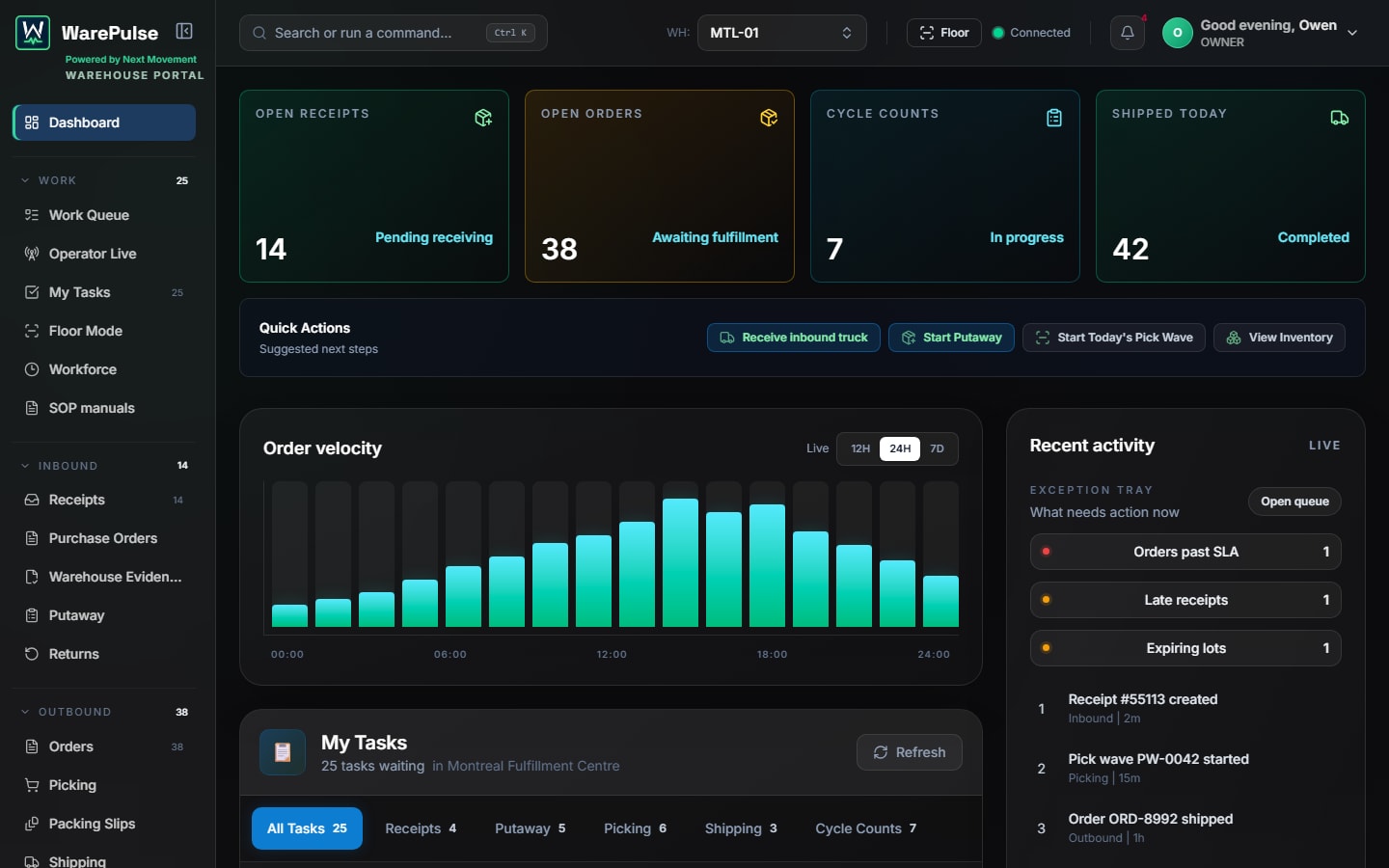This screenshot has height=868, width=1389.
Task: Open Returns in the sidebar
Action: tap(104, 654)
